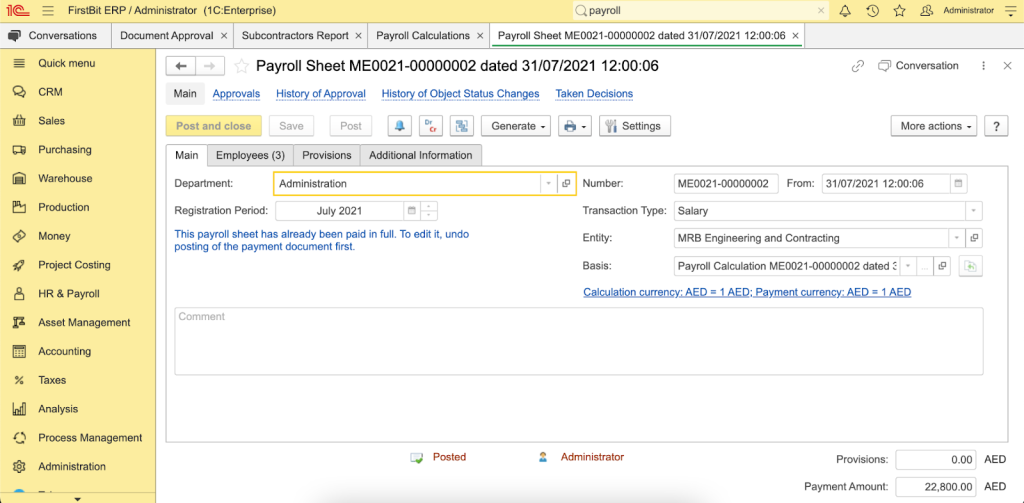Image resolution: width=1024 pixels, height=503 pixels.
Task: Open the calendar picker for From date
Action: pyautogui.click(x=958, y=184)
